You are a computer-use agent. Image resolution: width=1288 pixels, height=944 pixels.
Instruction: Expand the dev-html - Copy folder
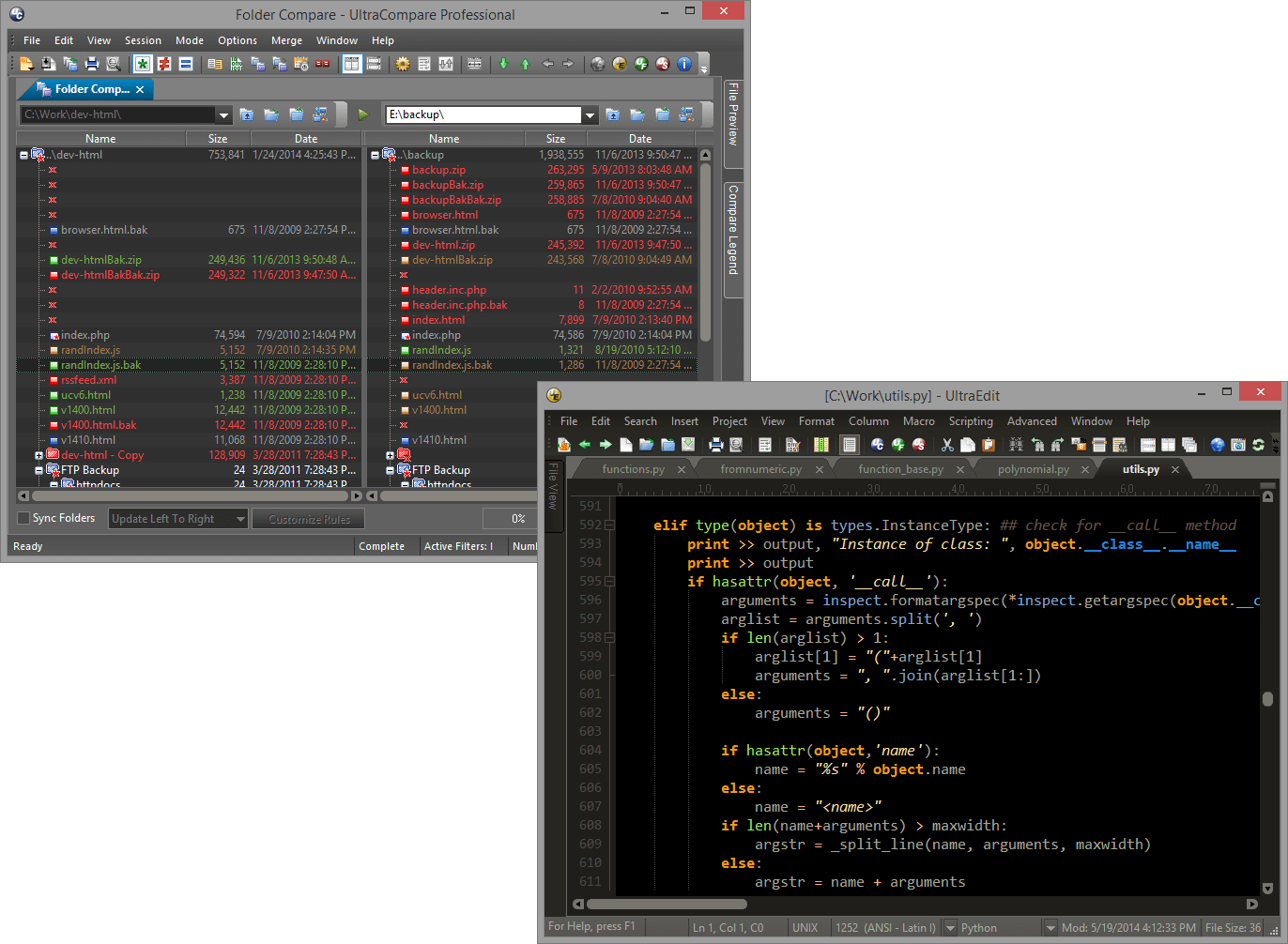[38, 455]
